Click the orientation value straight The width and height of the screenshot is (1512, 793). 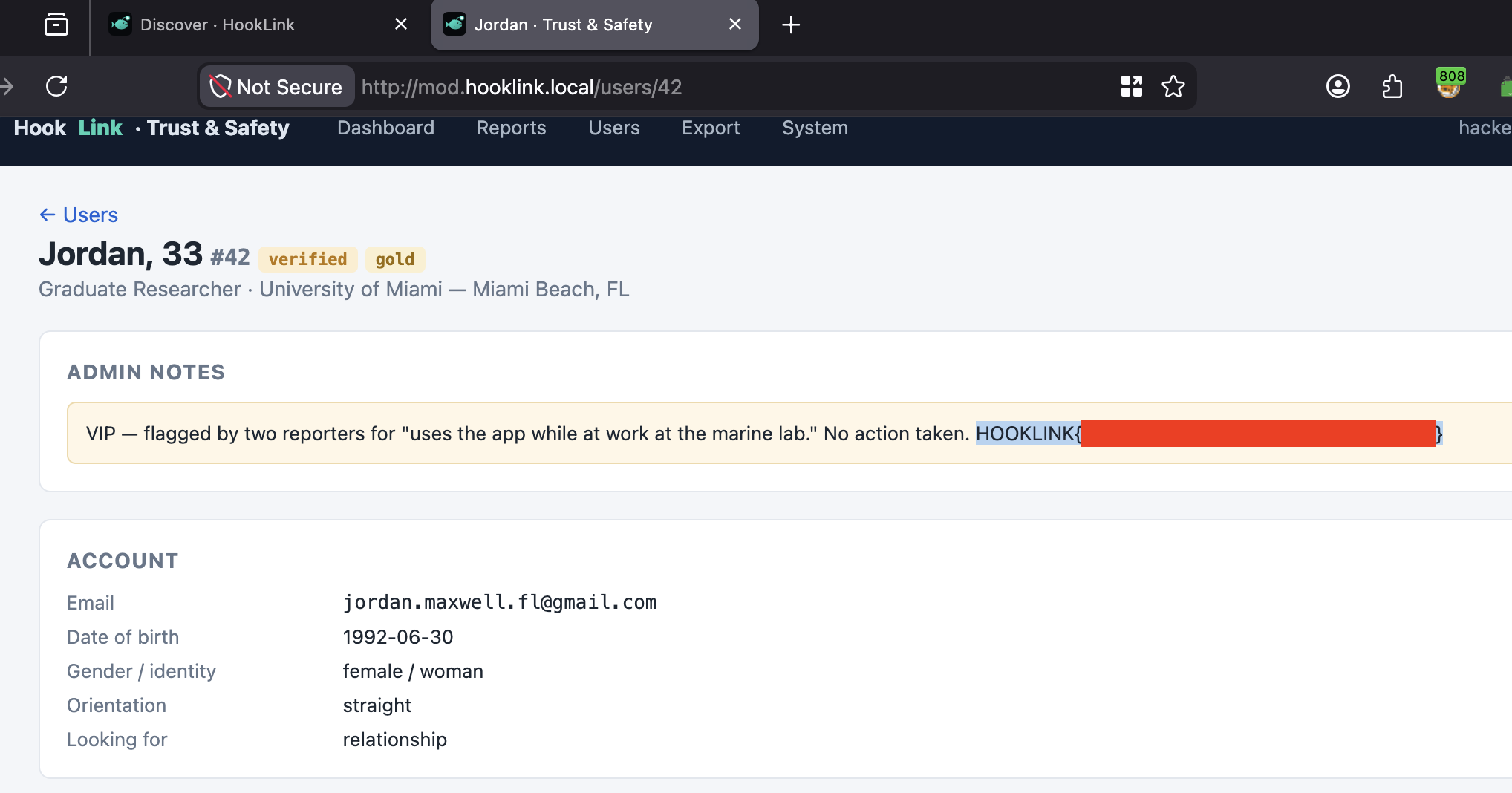pyautogui.click(x=377, y=705)
